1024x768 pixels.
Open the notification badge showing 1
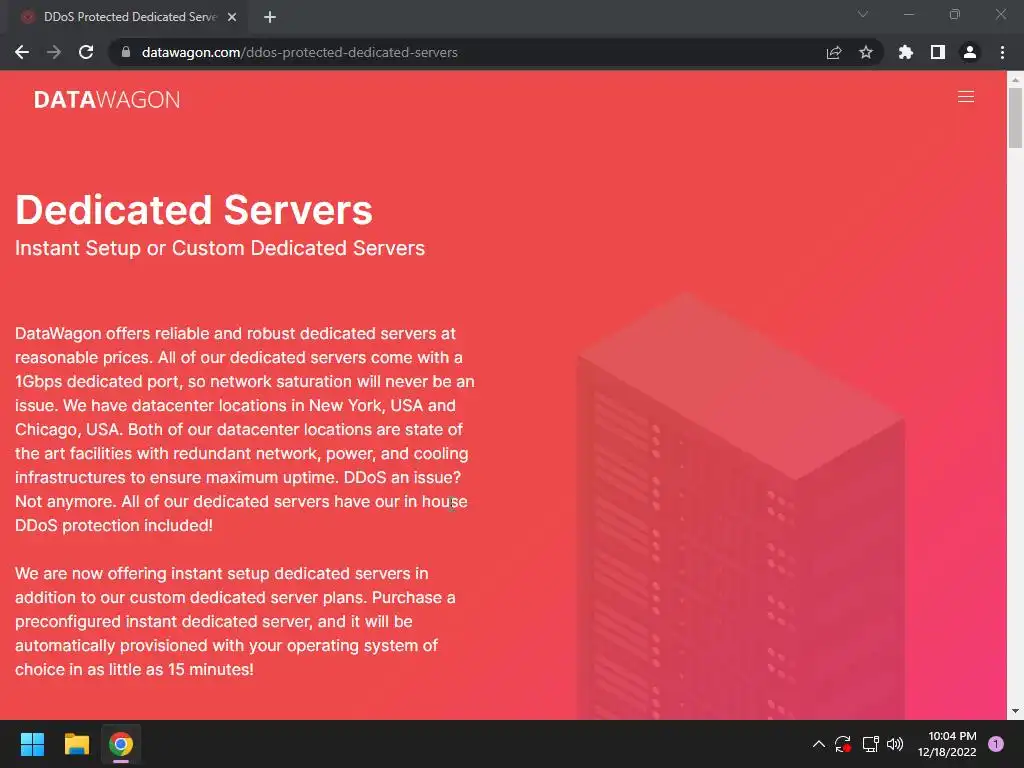[996, 744]
